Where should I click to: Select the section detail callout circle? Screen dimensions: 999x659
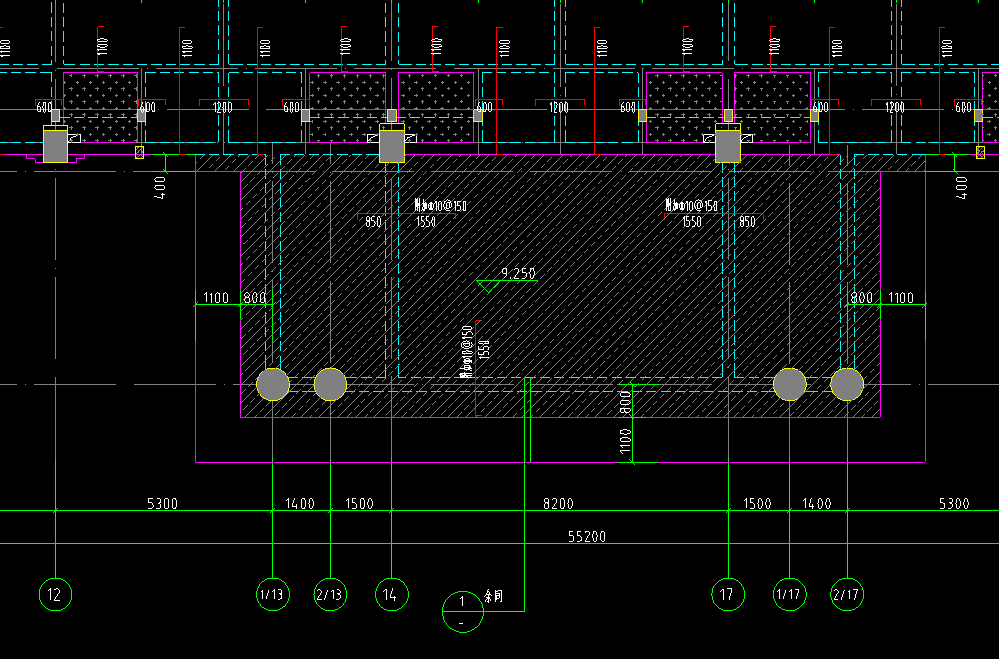pyautogui.click(x=462, y=612)
